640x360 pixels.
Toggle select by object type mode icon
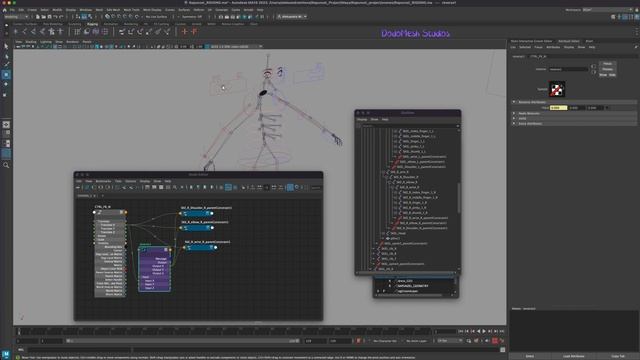point(84,17)
